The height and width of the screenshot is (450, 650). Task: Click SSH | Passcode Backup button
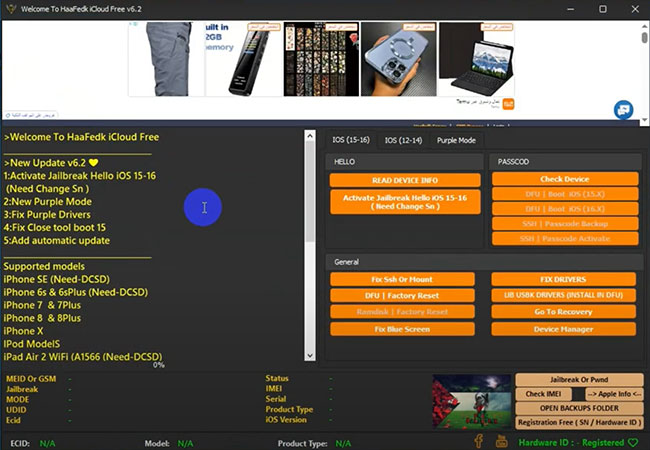565,224
